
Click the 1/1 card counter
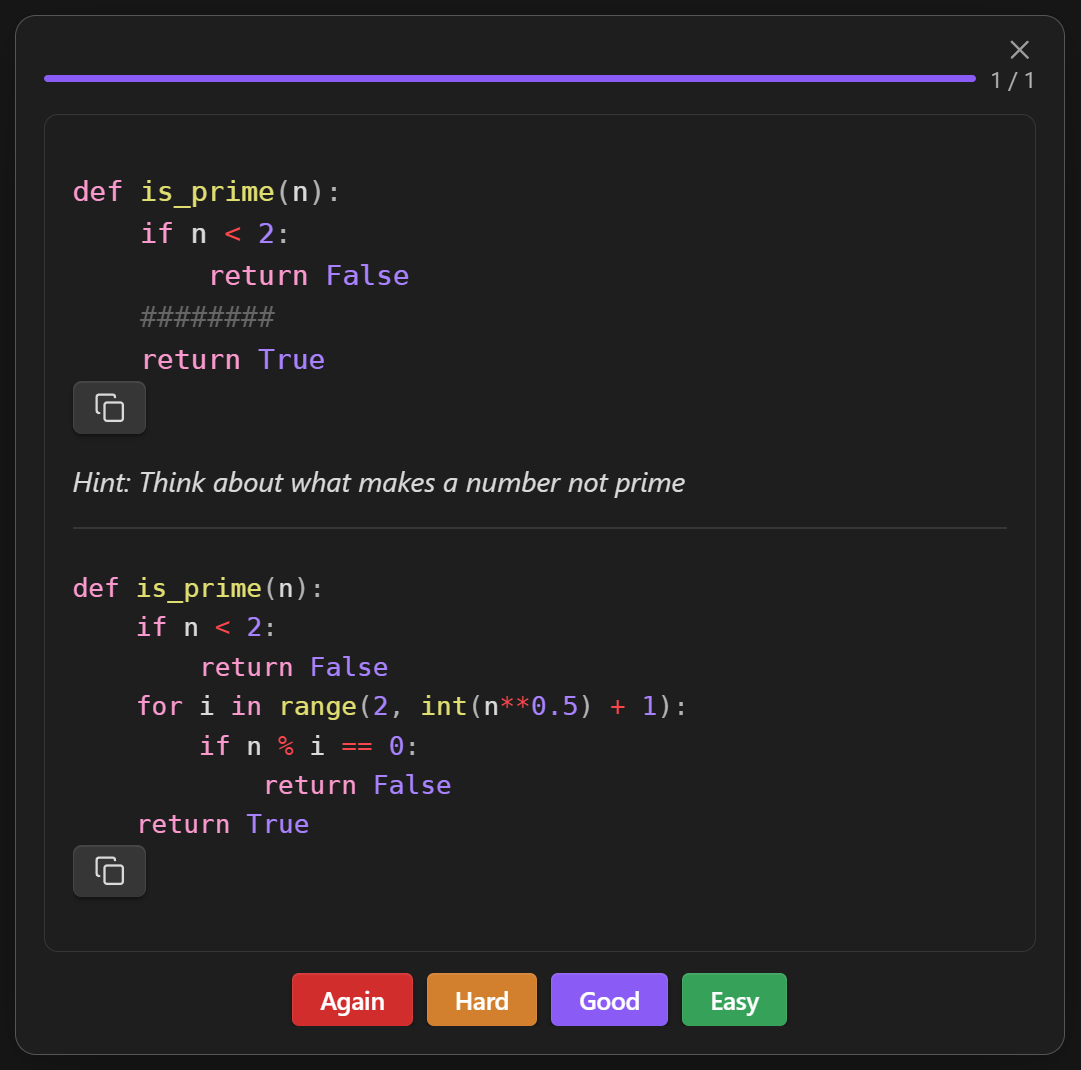[x=1013, y=80]
